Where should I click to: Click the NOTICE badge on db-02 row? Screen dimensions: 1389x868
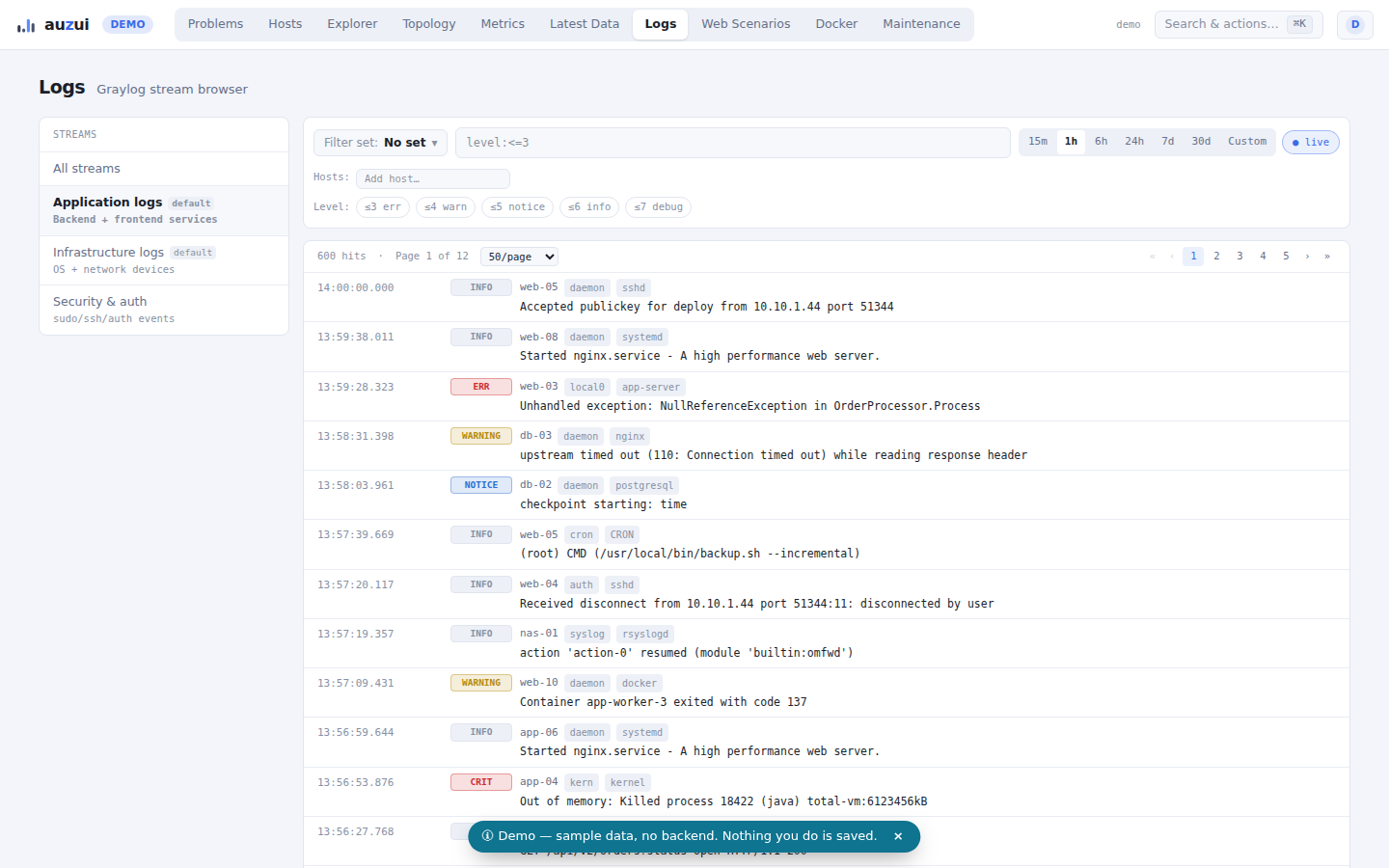[x=481, y=485]
